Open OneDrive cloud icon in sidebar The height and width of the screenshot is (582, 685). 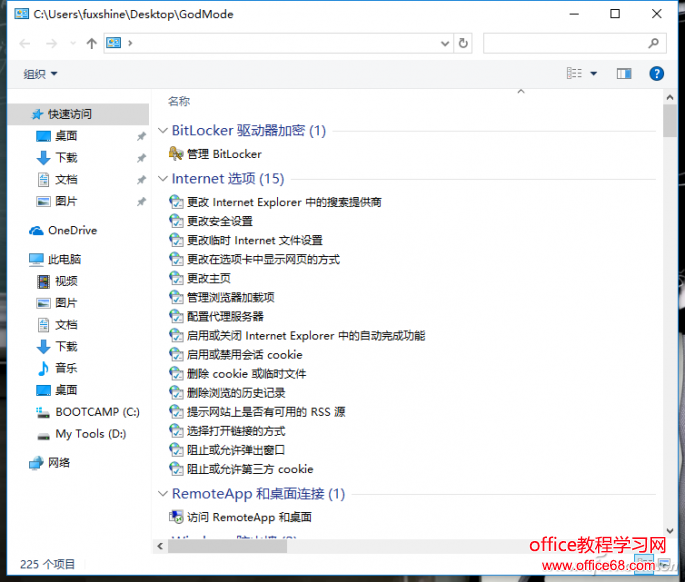[x=37, y=230]
